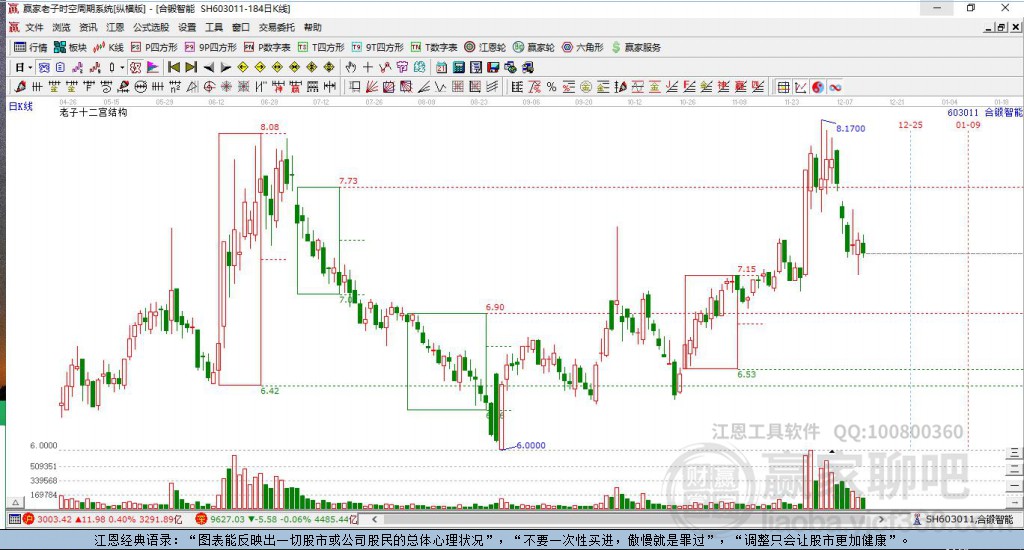
Task: Click the up-triangle button beside volume pane
Action: tap(16, 502)
